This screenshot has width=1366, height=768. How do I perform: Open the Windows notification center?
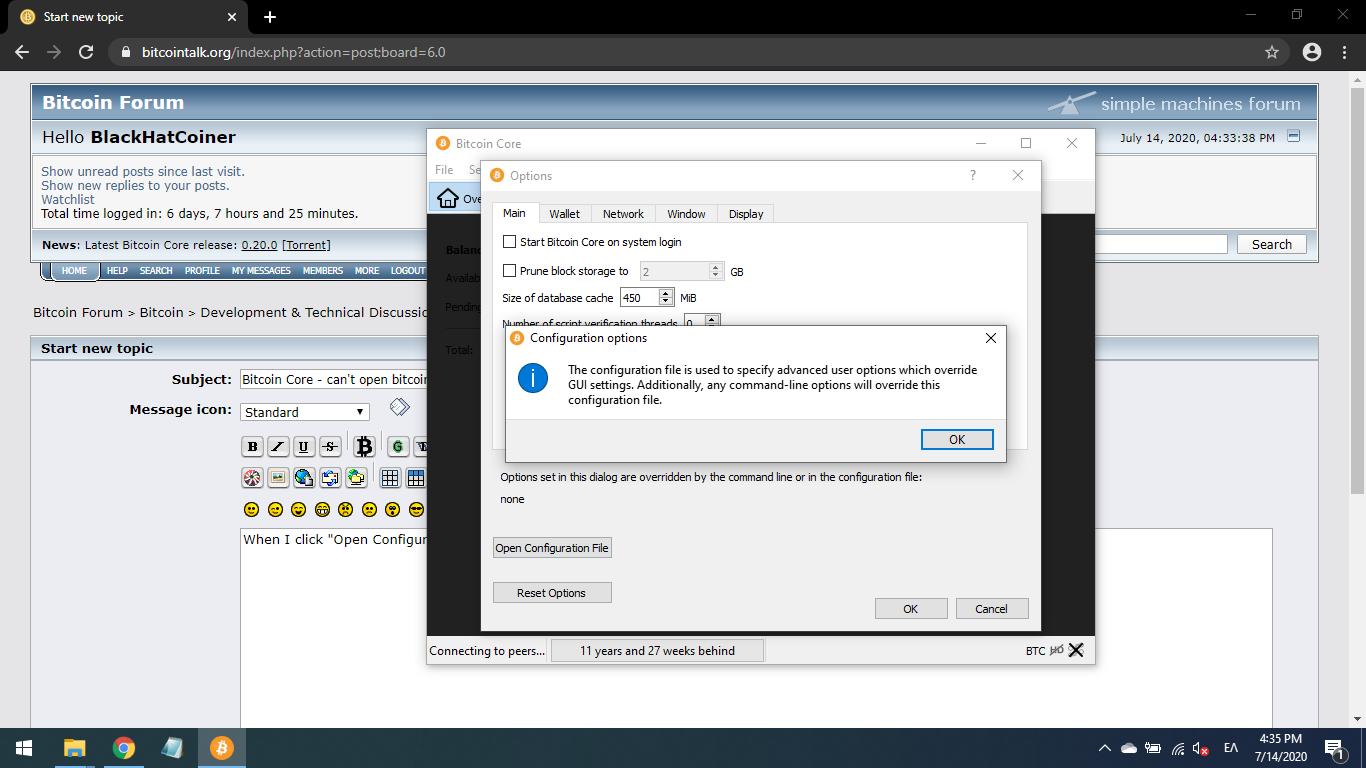[x=1334, y=748]
